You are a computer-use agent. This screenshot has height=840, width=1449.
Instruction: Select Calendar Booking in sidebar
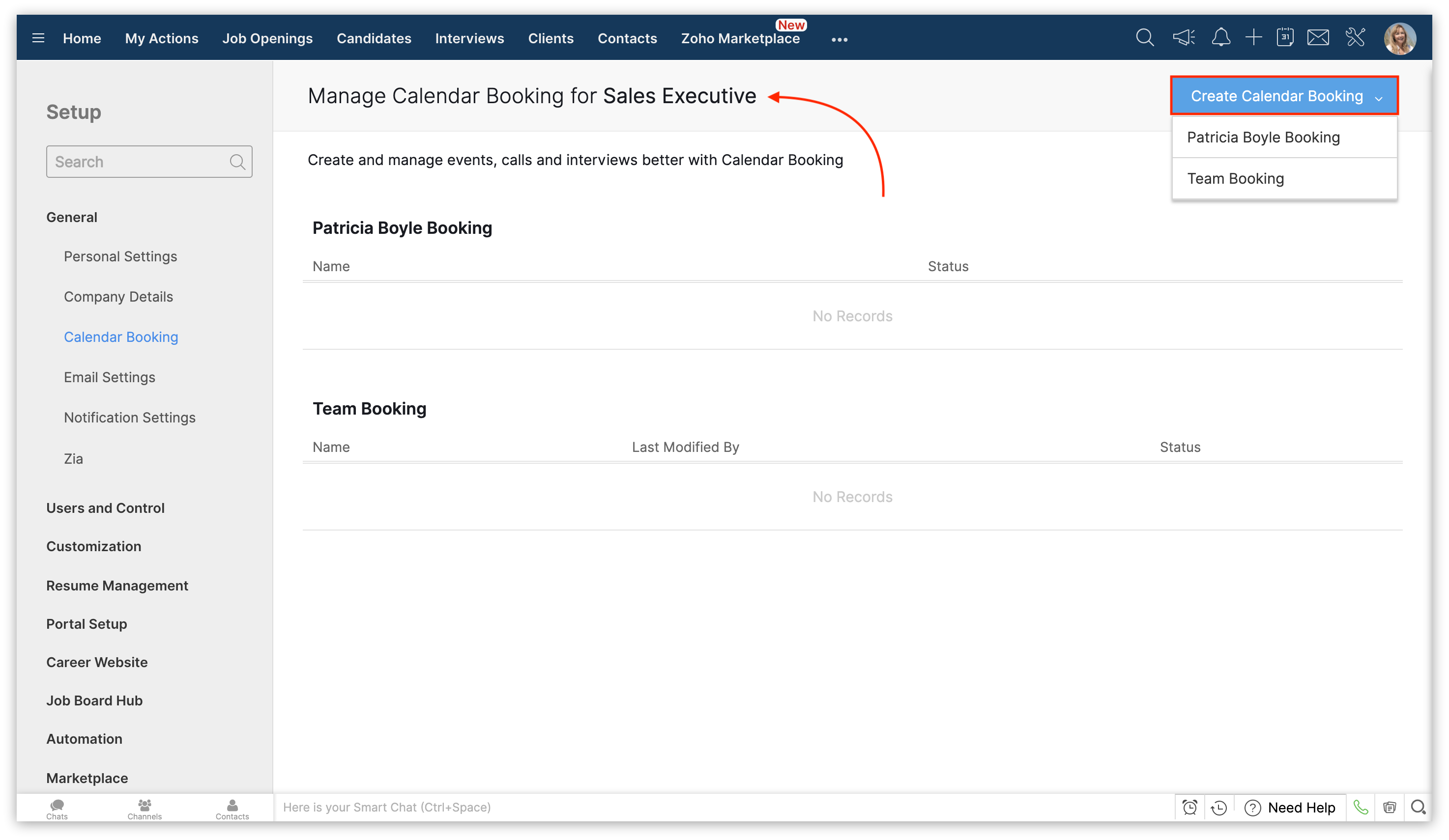point(121,336)
